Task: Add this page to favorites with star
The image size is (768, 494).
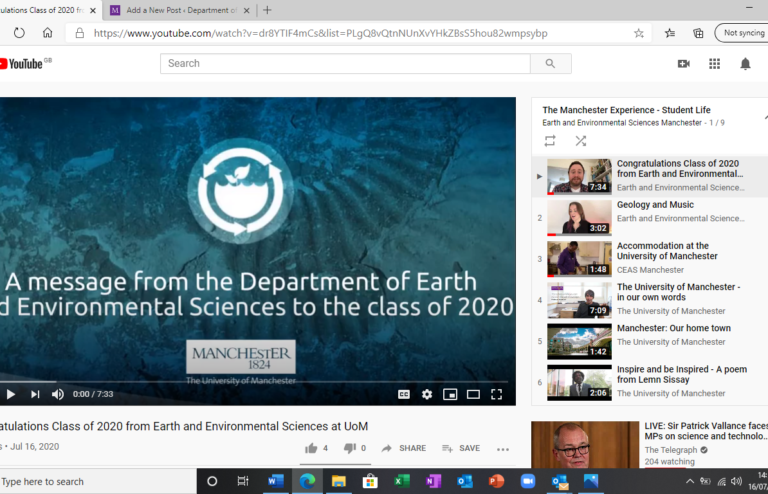Action: point(639,33)
